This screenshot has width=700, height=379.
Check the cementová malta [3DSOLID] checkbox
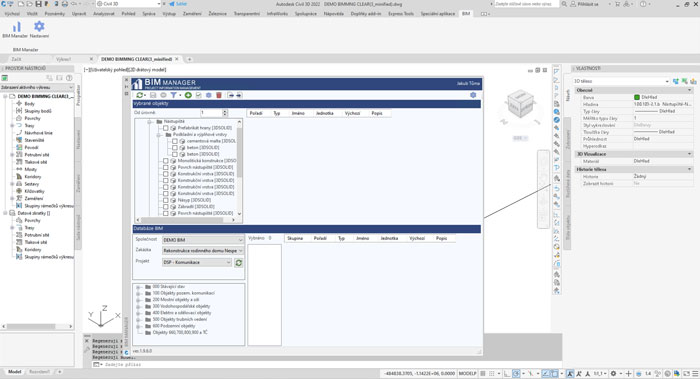(x=175, y=141)
